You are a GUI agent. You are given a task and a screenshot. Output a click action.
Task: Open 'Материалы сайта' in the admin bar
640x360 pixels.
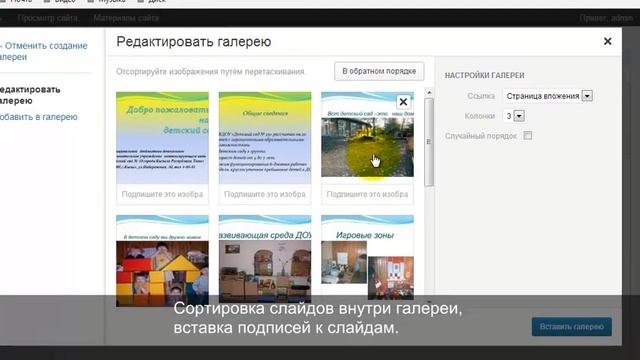pos(126,18)
